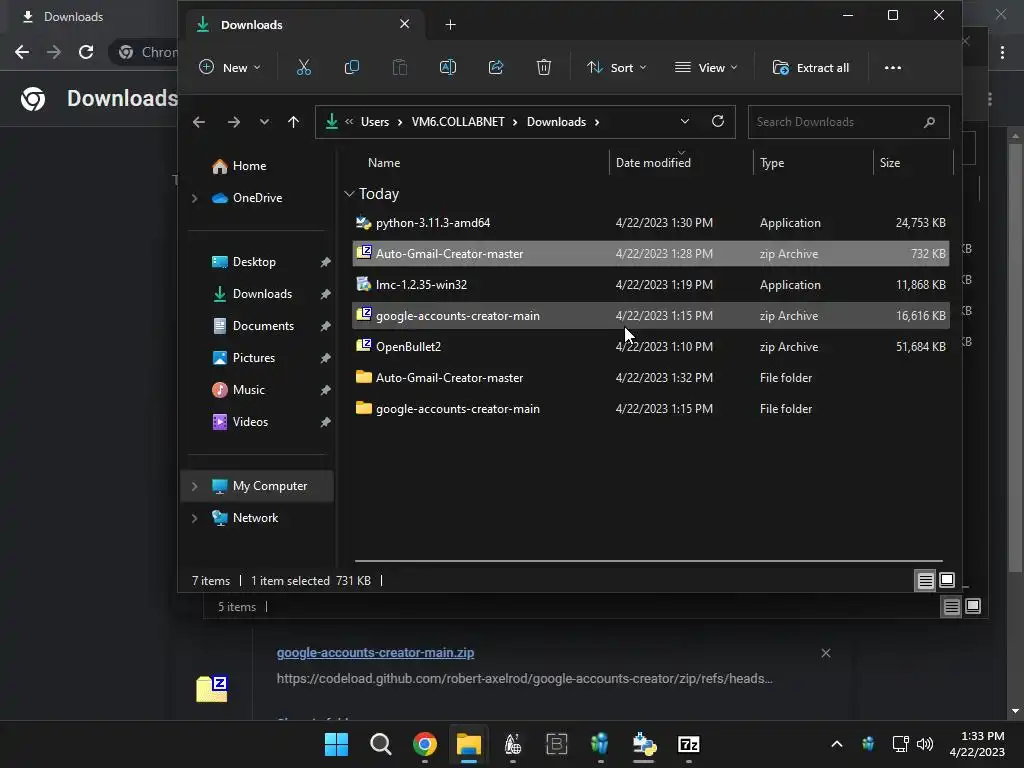The height and width of the screenshot is (768, 1024).
Task: Select python-3.11.3-amd64 file
Action: (650, 223)
